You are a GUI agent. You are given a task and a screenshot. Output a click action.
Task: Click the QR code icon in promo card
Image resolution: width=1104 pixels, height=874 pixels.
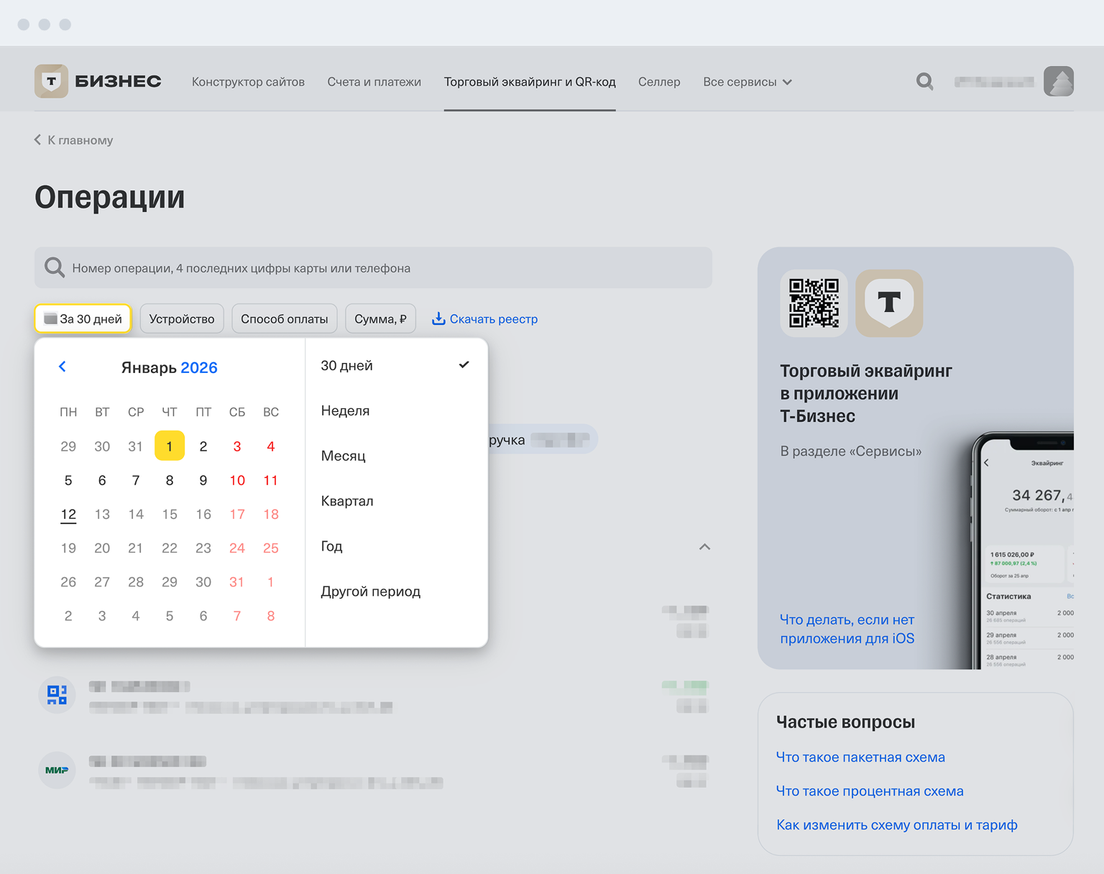tap(813, 303)
